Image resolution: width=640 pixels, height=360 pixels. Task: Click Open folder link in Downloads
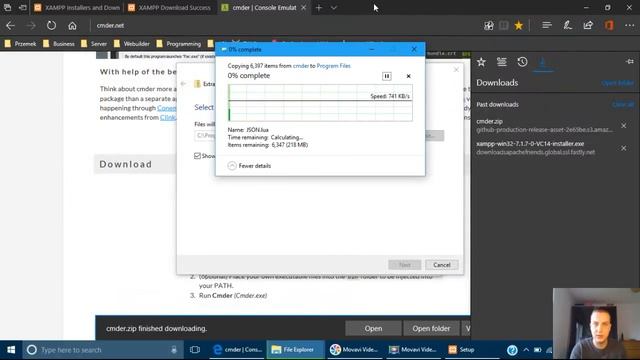[x=618, y=83]
